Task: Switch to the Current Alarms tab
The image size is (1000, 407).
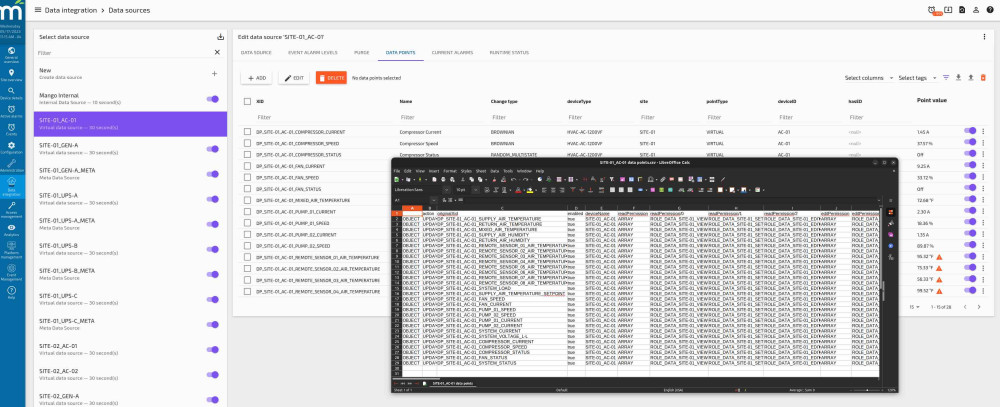Action: [x=452, y=52]
